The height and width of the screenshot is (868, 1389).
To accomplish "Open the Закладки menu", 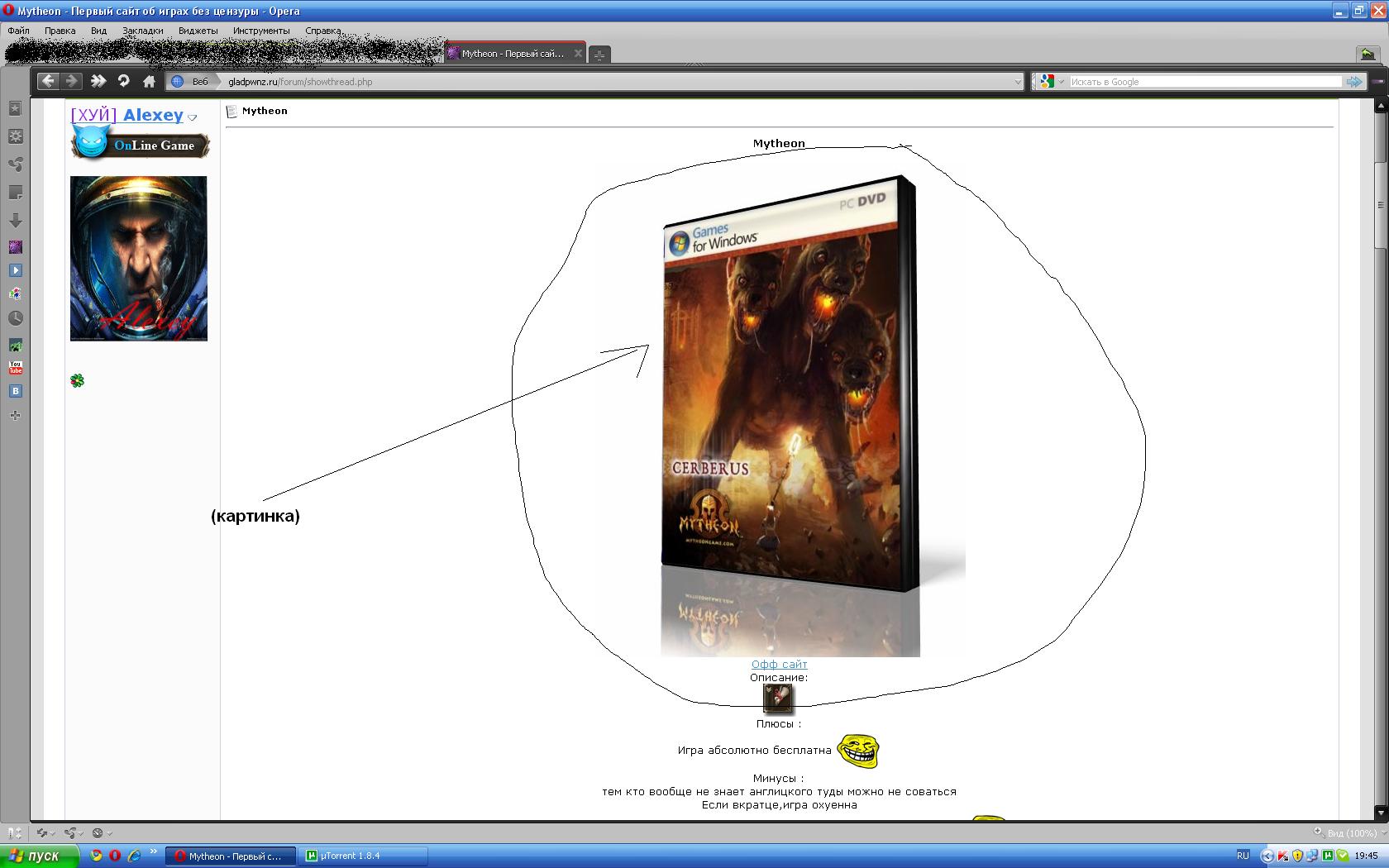I will (x=142, y=31).
